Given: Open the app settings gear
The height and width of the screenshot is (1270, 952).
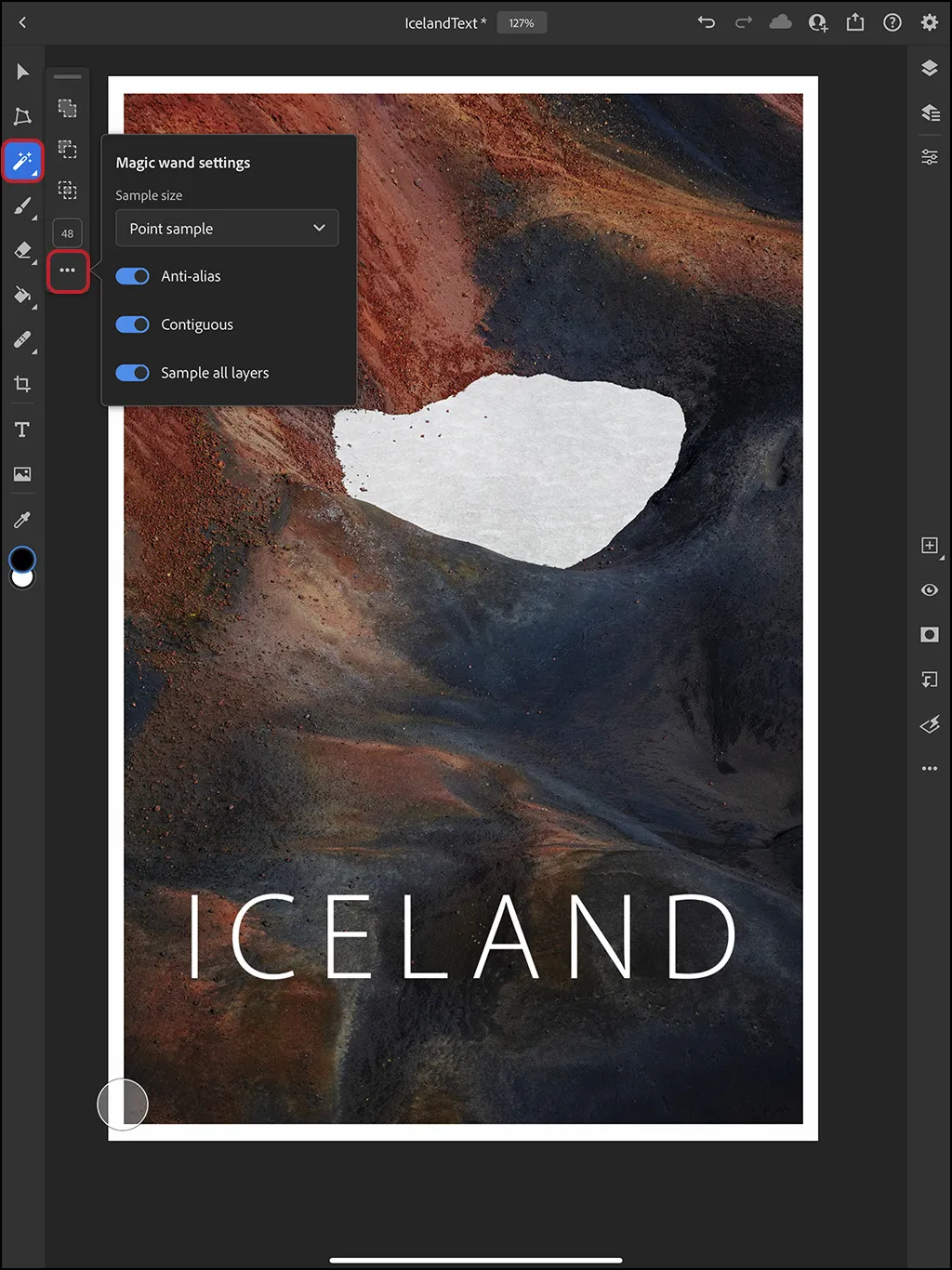Looking at the screenshot, I should (929, 22).
